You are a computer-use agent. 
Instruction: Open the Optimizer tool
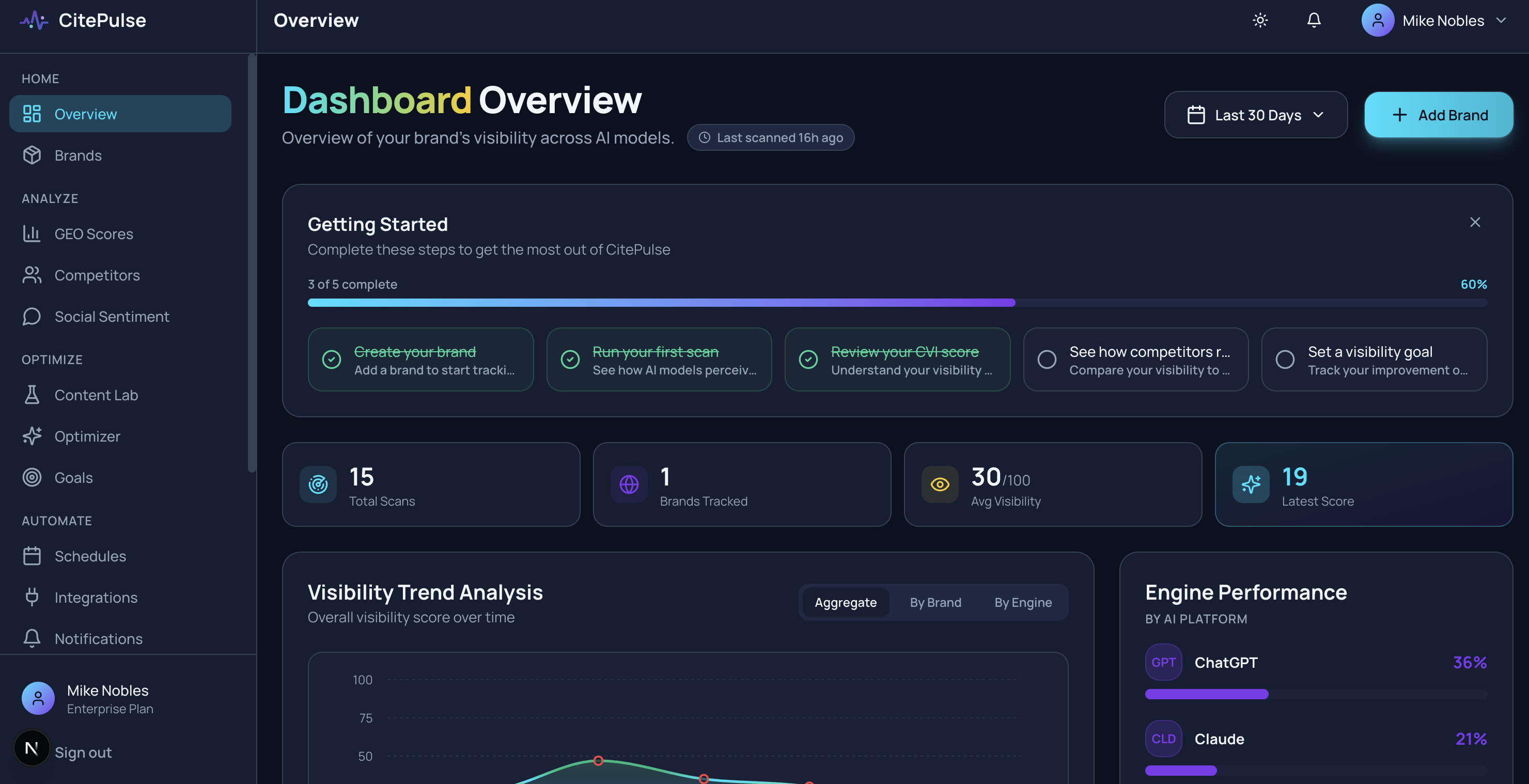point(87,436)
